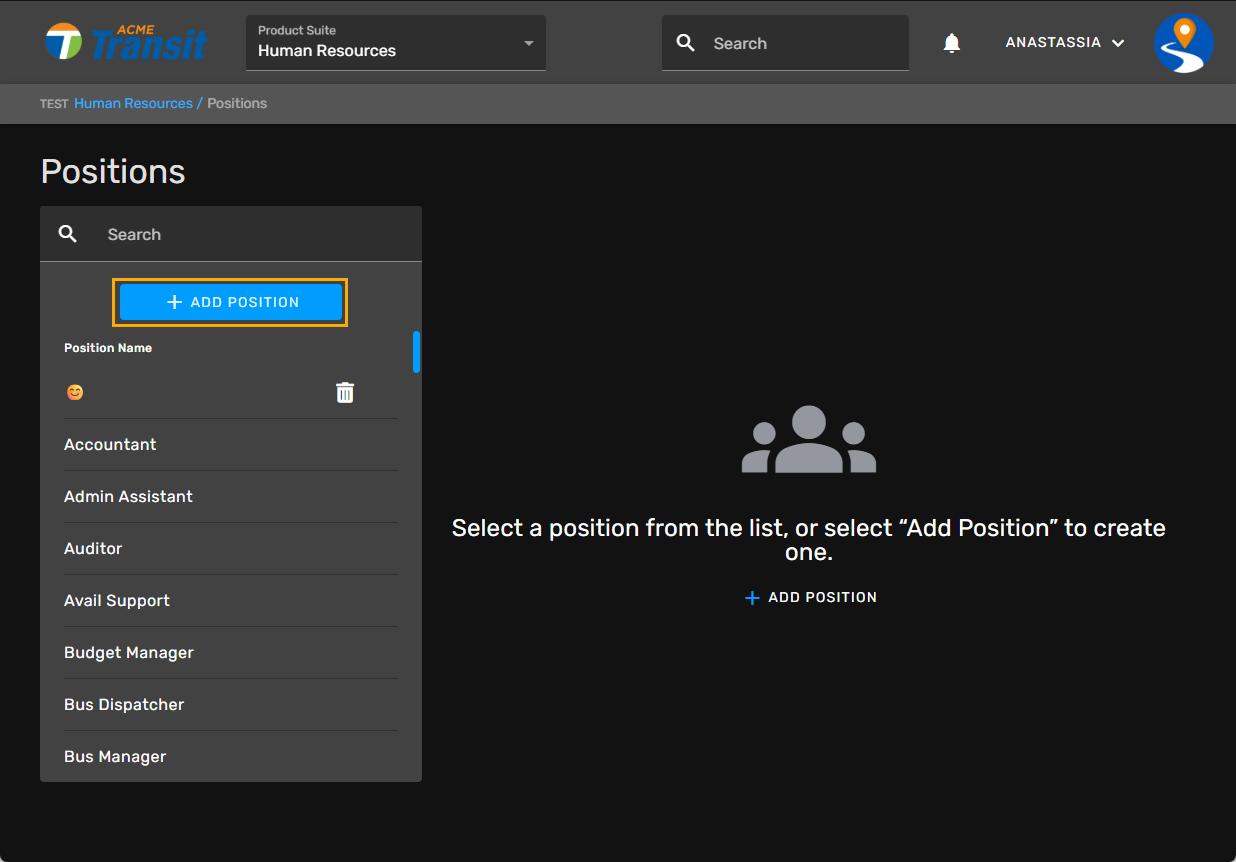Select Accountant from the position list

click(x=110, y=445)
